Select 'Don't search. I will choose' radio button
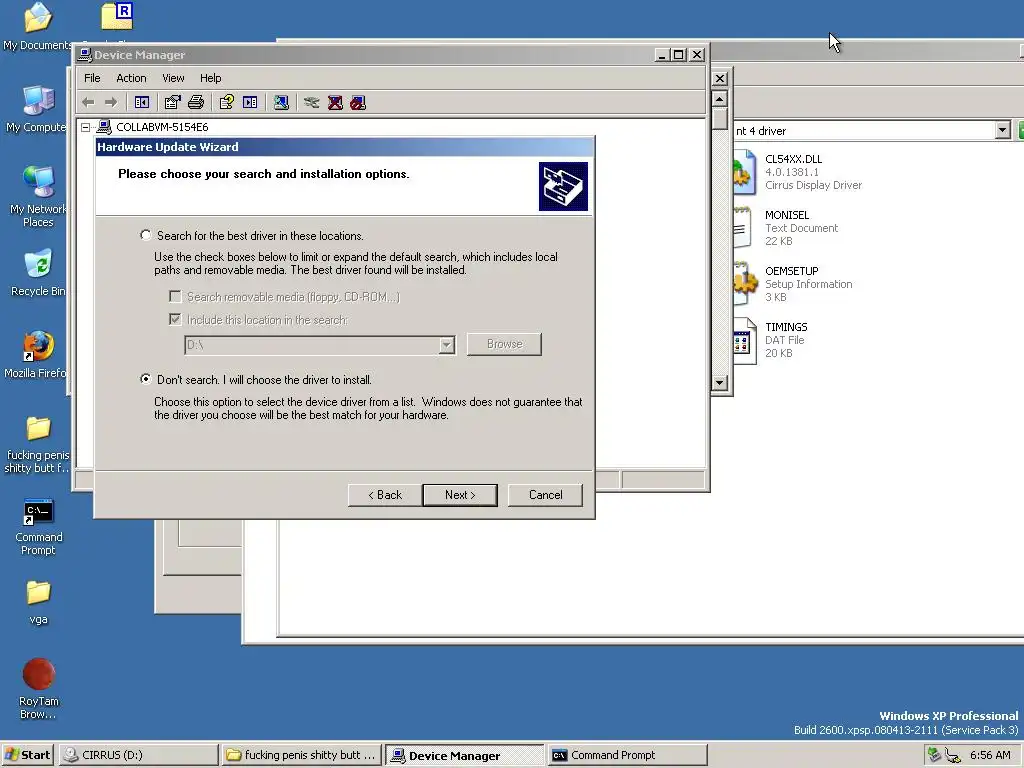 tap(146, 379)
